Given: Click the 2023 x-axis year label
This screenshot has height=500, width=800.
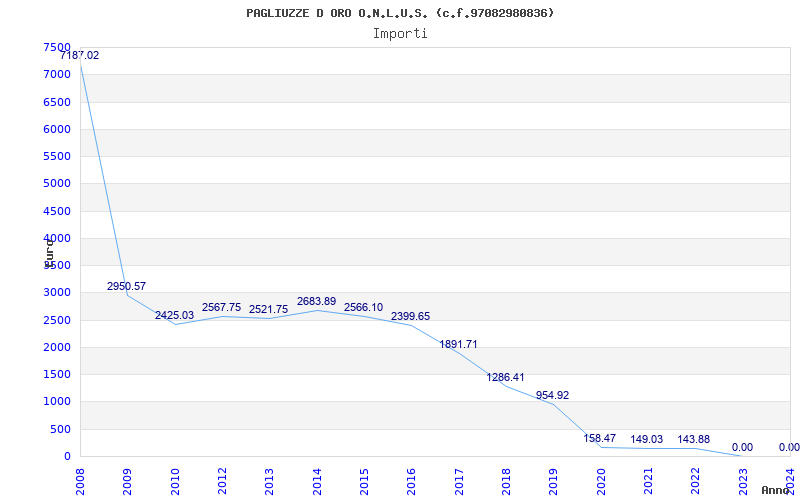Looking at the screenshot, I should (742, 482).
